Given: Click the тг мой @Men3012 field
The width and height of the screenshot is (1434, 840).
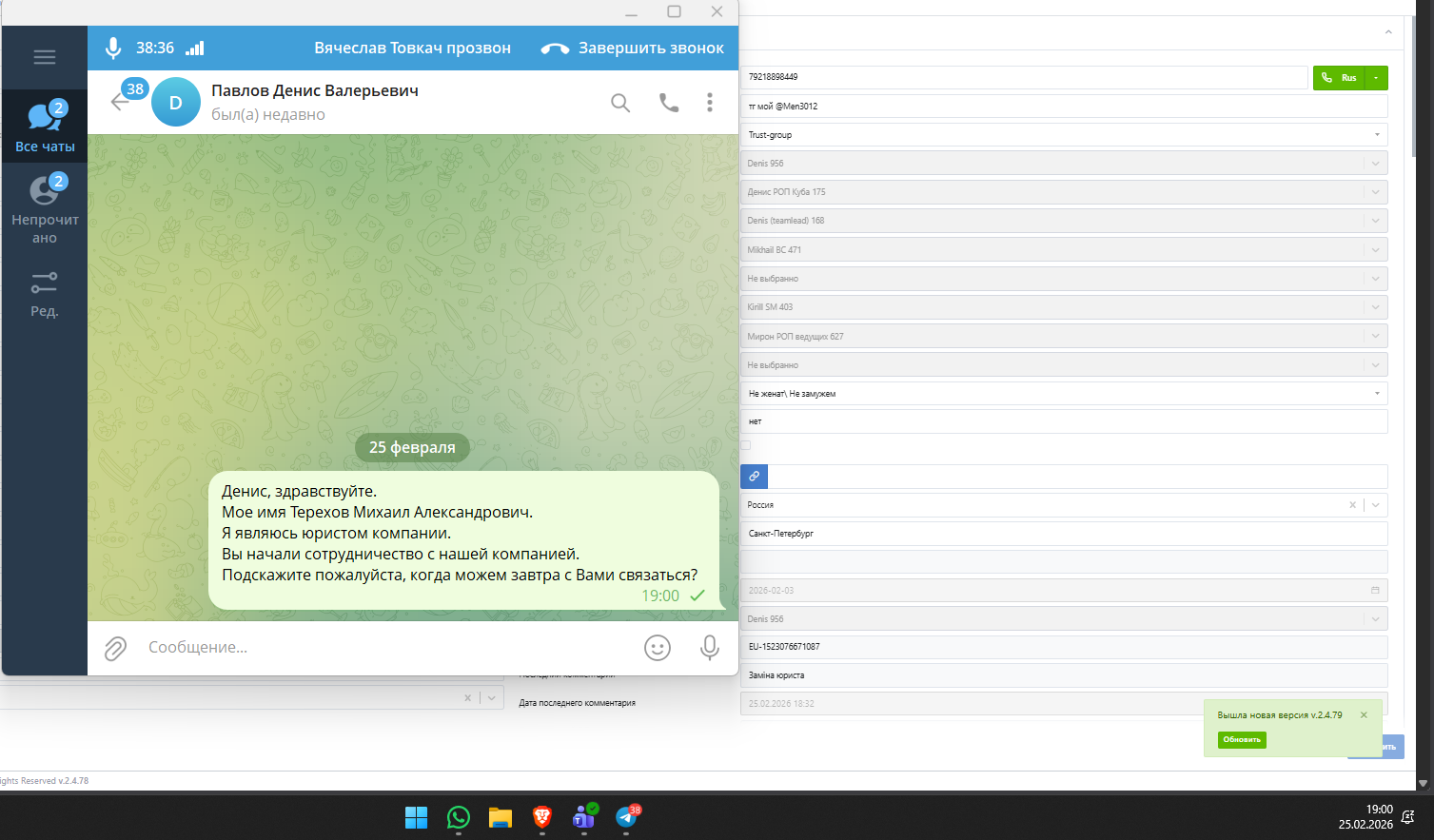Looking at the screenshot, I should coord(1064,107).
